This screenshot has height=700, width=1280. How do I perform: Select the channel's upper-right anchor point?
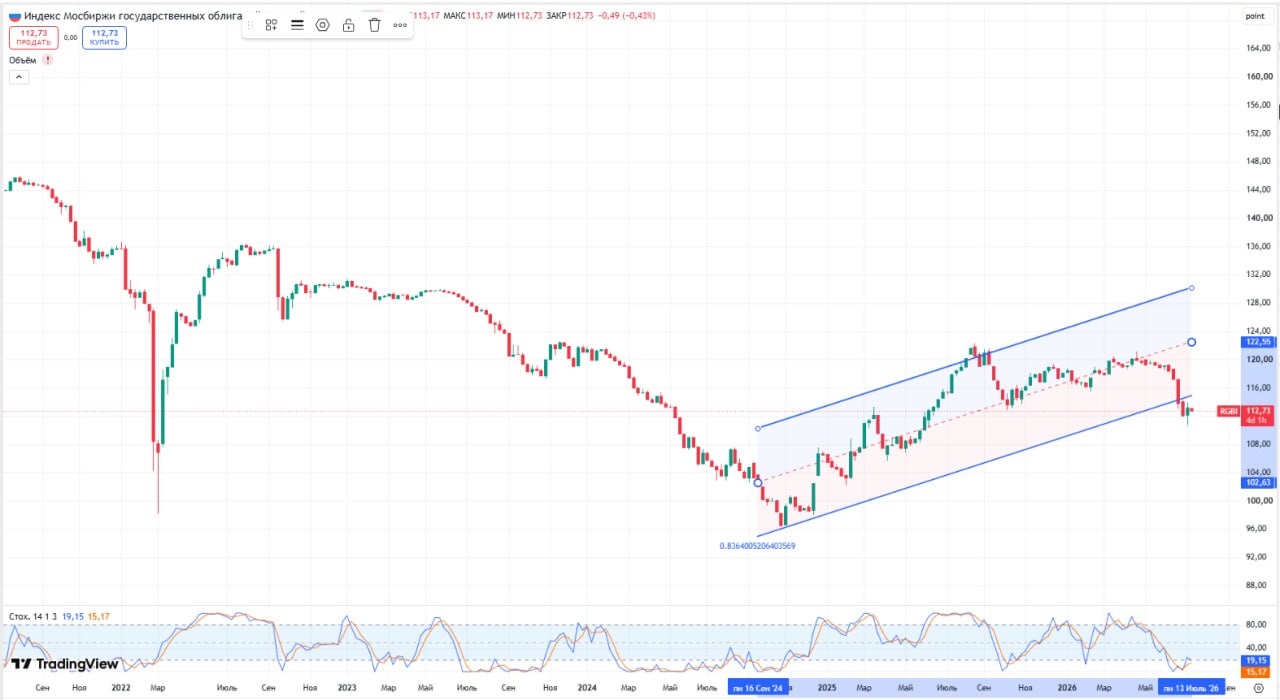(x=1191, y=288)
